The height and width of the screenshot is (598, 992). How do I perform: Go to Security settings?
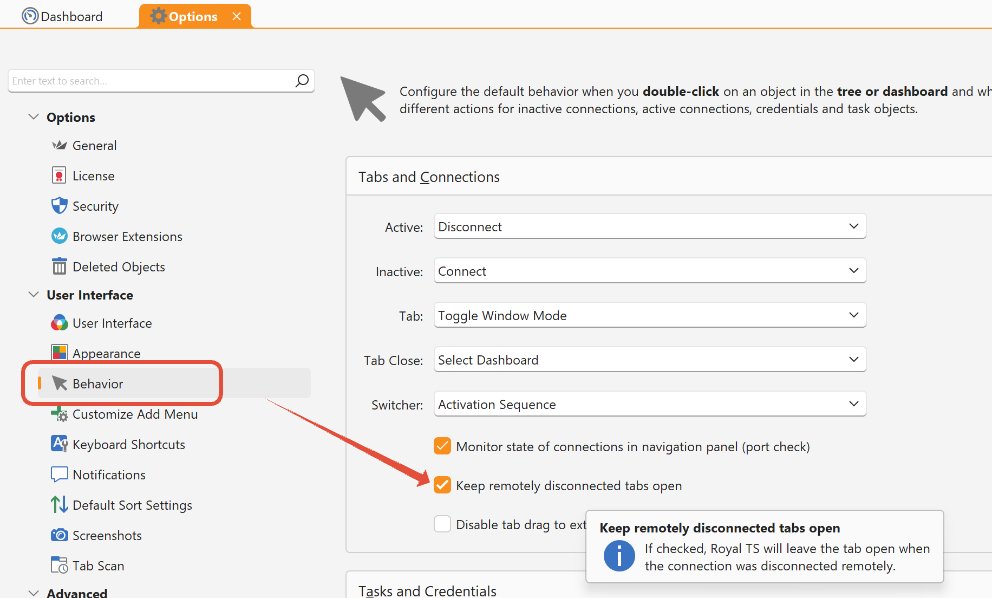click(96, 206)
